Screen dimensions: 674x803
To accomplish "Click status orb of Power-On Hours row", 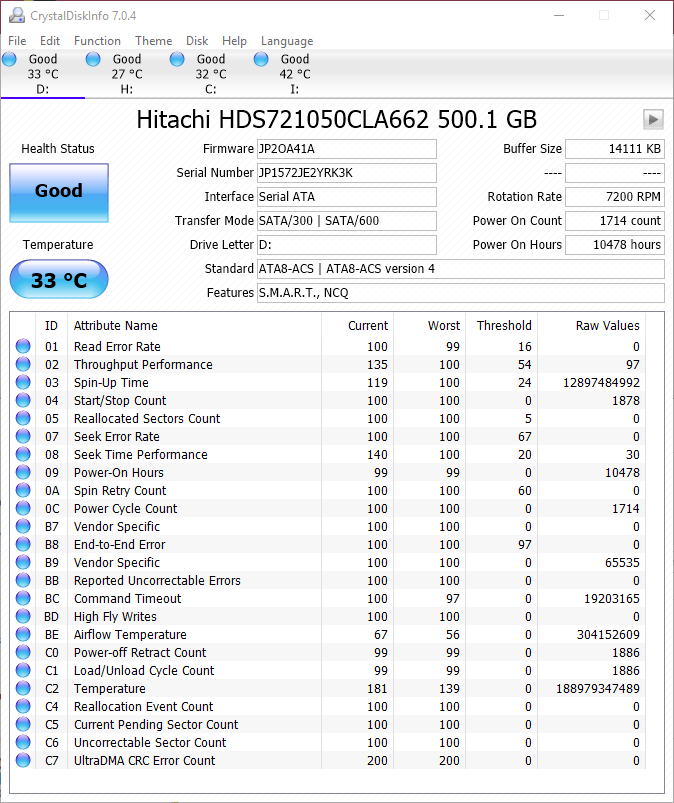I will [x=23, y=472].
